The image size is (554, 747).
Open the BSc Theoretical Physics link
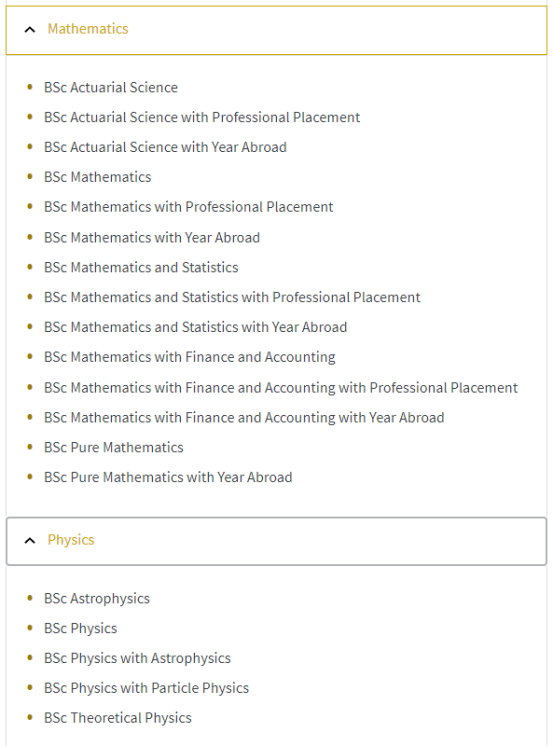pos(118,718)
